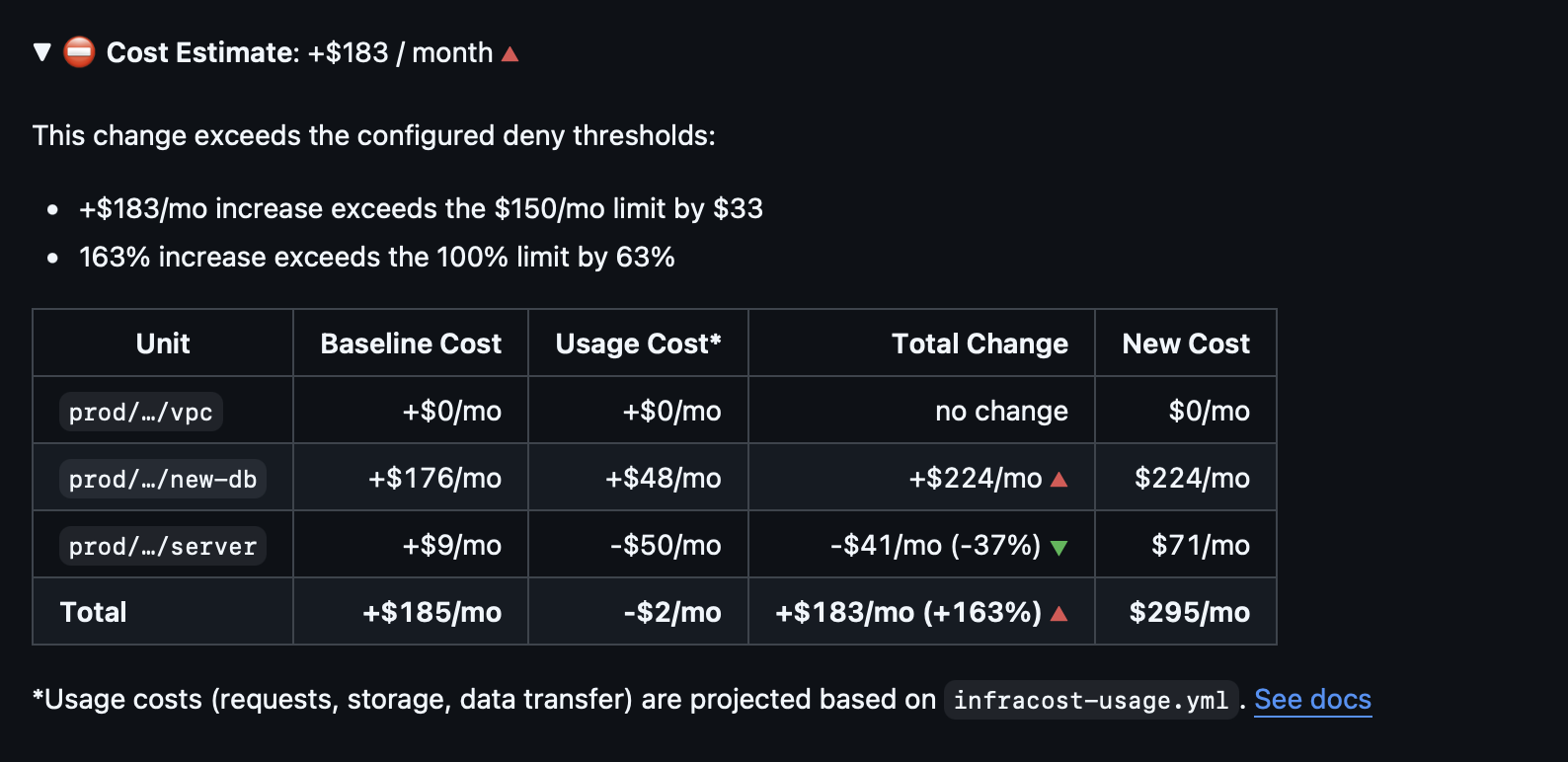Image resolution: width=1568 pixels, height=762 pixels.
Task: Click the red increase triangle in new-db row
Action: tap(1059, 480)
